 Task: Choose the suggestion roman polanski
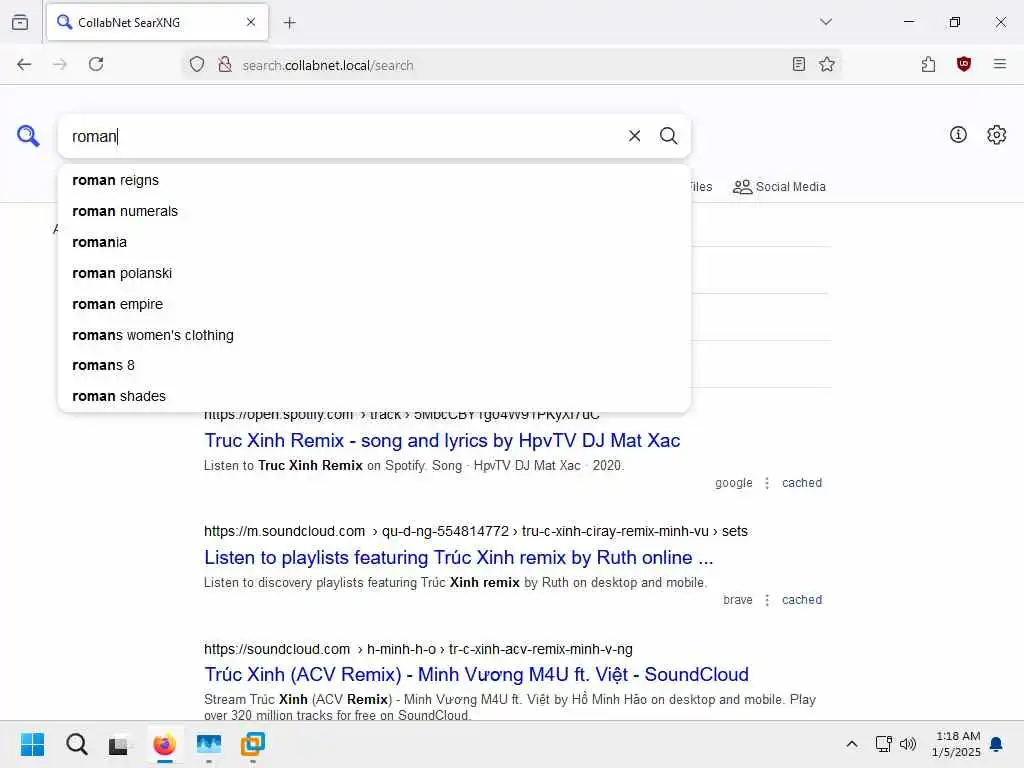click(x=374, y=273)
